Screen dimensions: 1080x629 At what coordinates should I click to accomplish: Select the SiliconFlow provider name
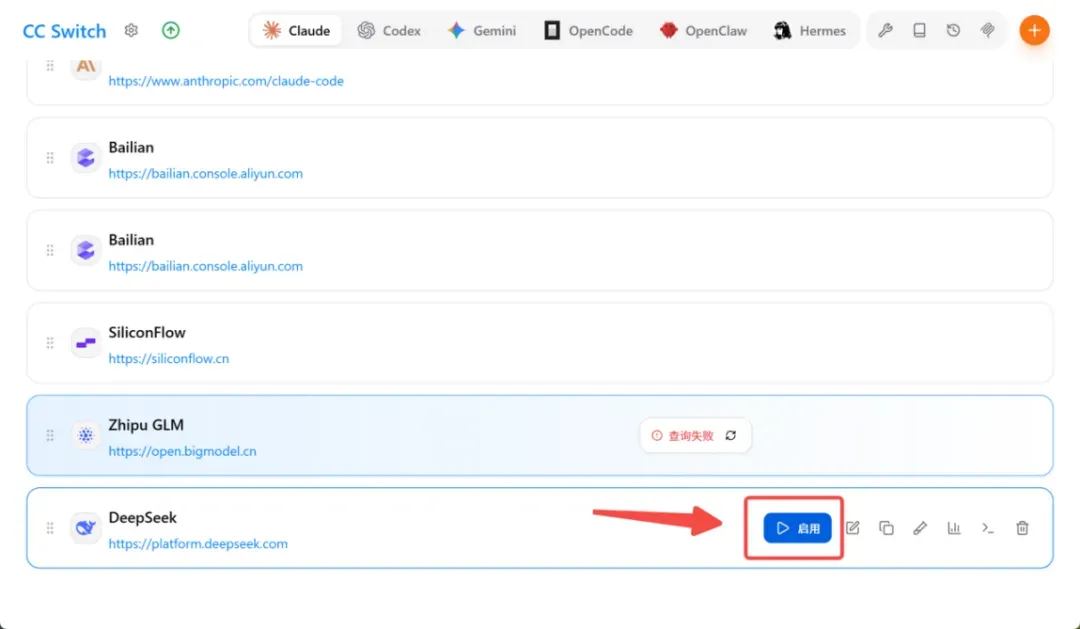pyautogui.click(x=147, y=333)
